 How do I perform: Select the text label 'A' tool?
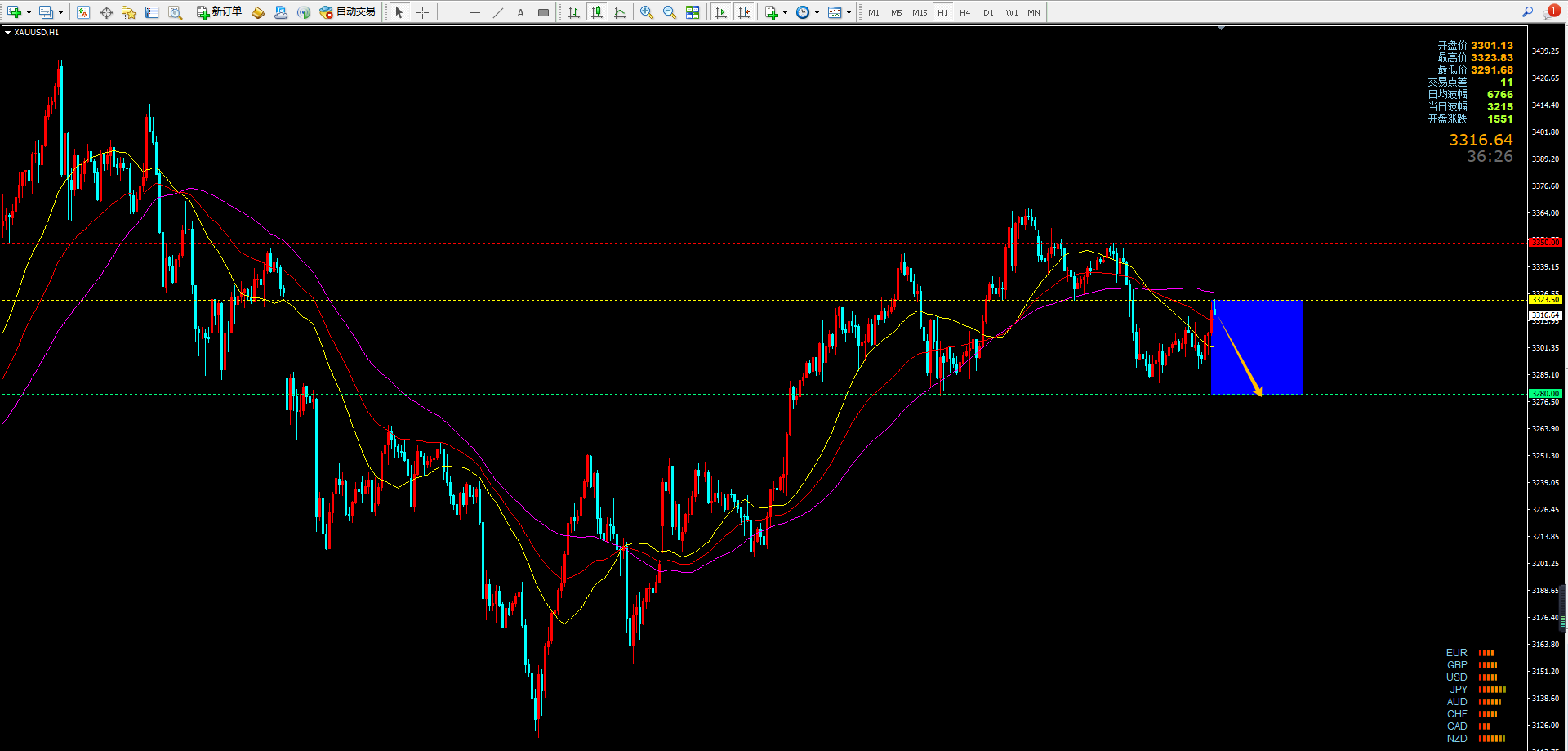point(520,12)
